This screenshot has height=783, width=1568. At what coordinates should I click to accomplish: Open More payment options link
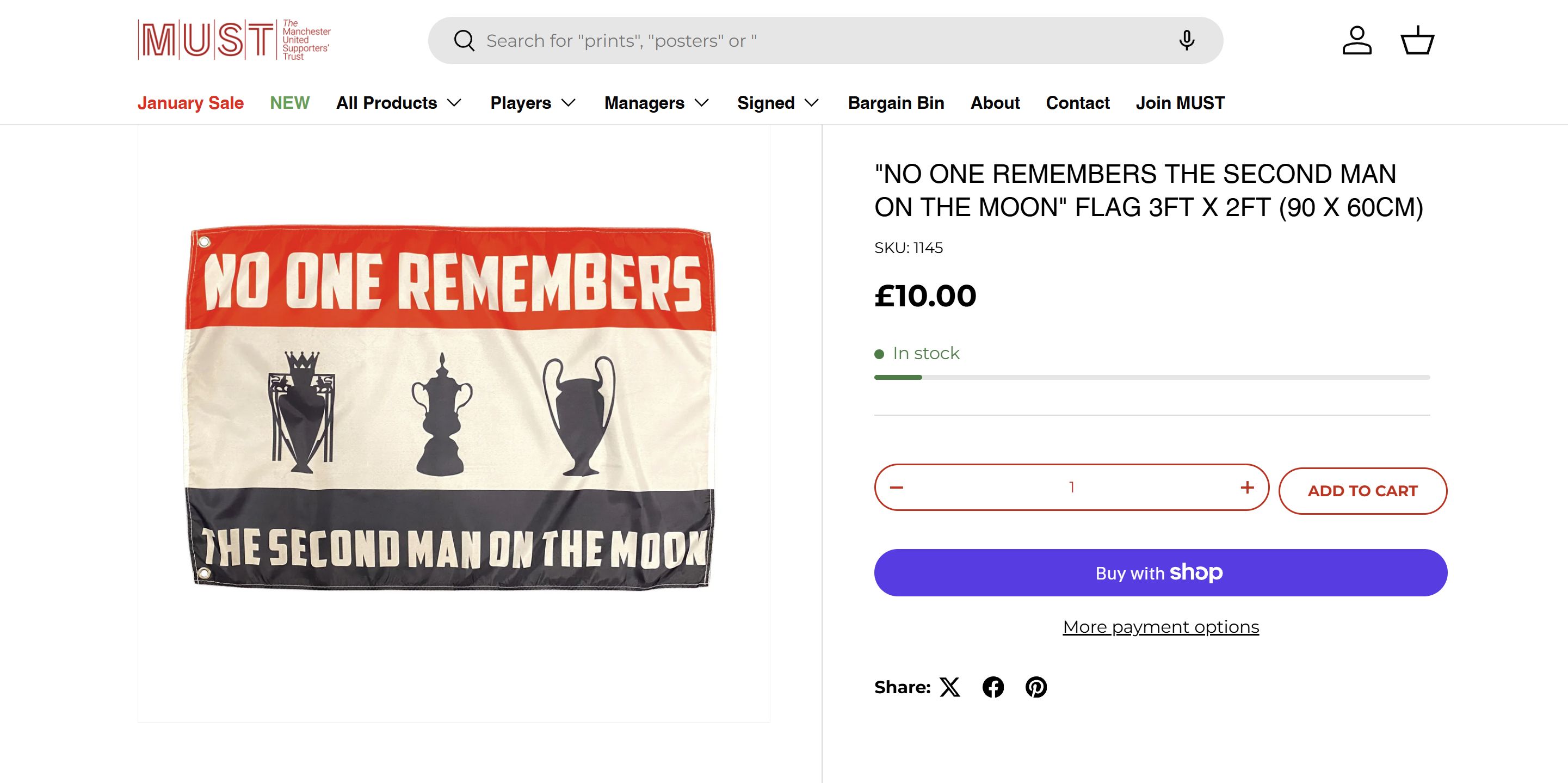pos(1160,627)
